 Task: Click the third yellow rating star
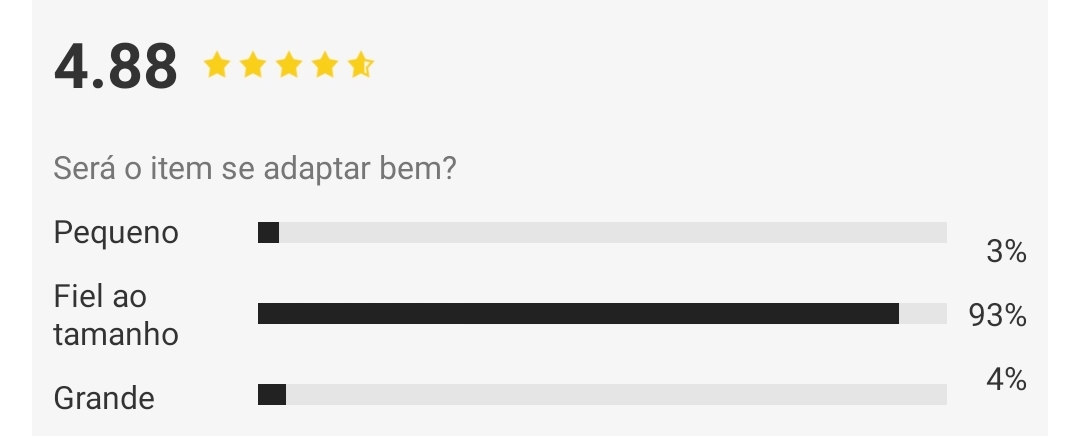point(288,65)
